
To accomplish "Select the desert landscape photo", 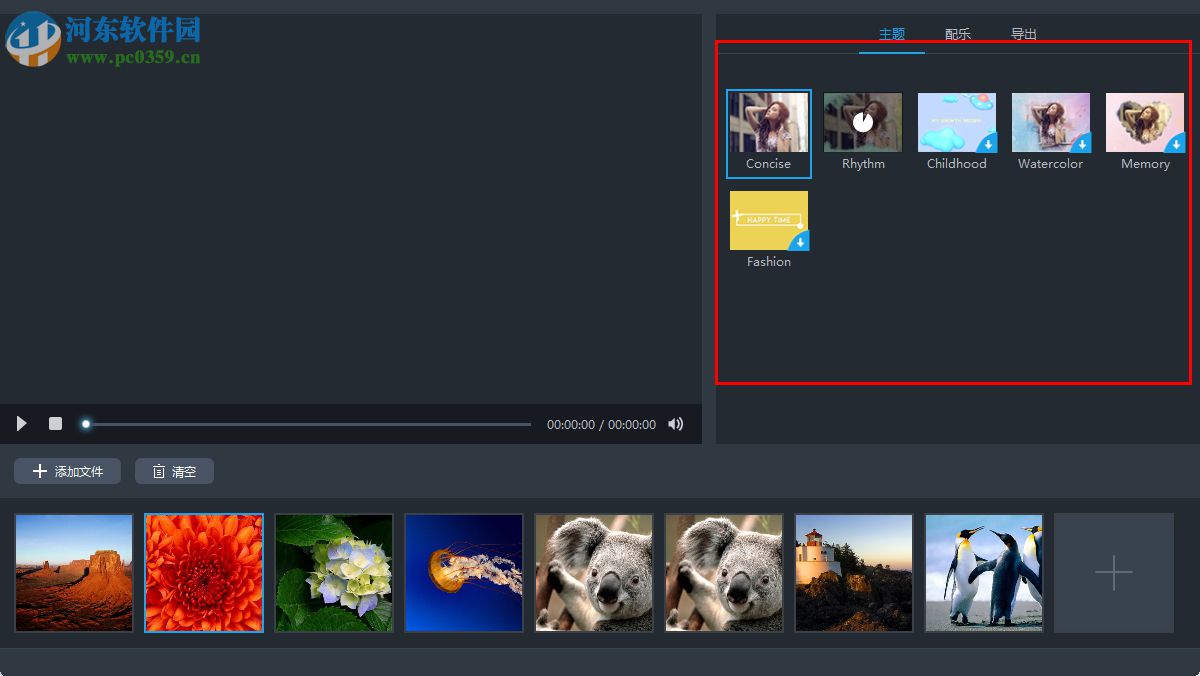I will pos(74,573).
